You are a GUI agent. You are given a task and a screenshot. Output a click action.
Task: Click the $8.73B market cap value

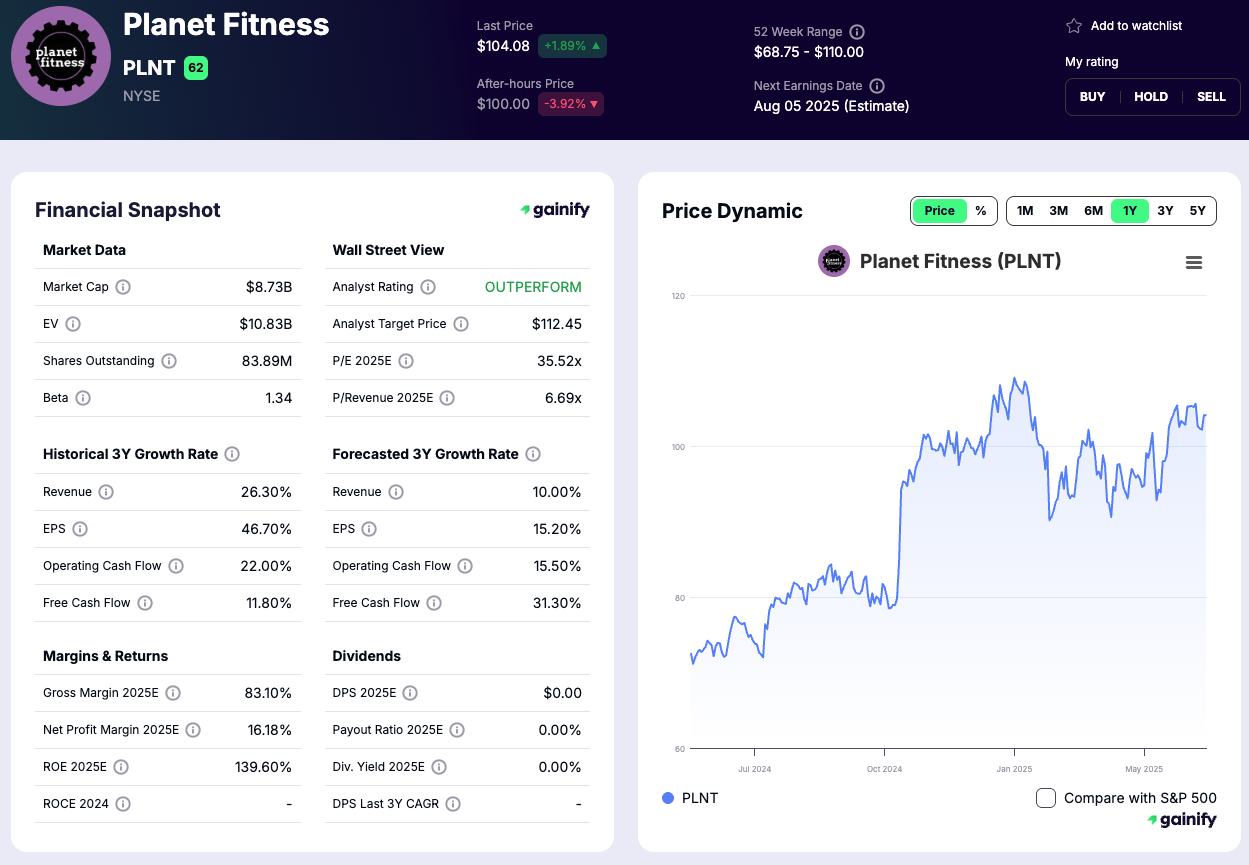pos(269,287)
